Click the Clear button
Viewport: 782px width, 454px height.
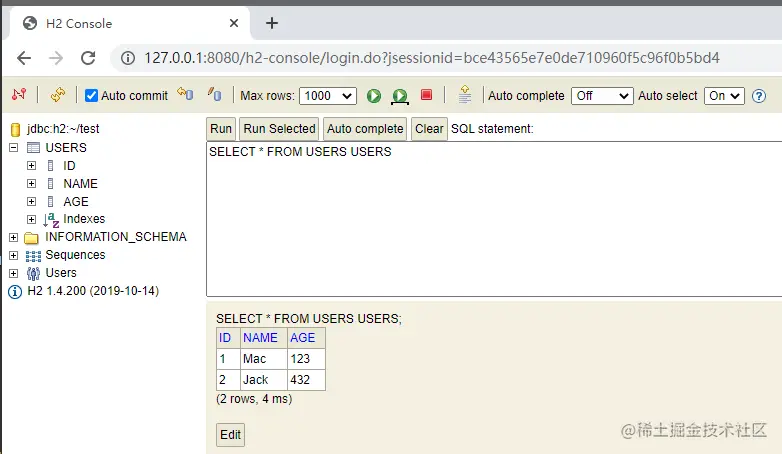pos(429,129)
